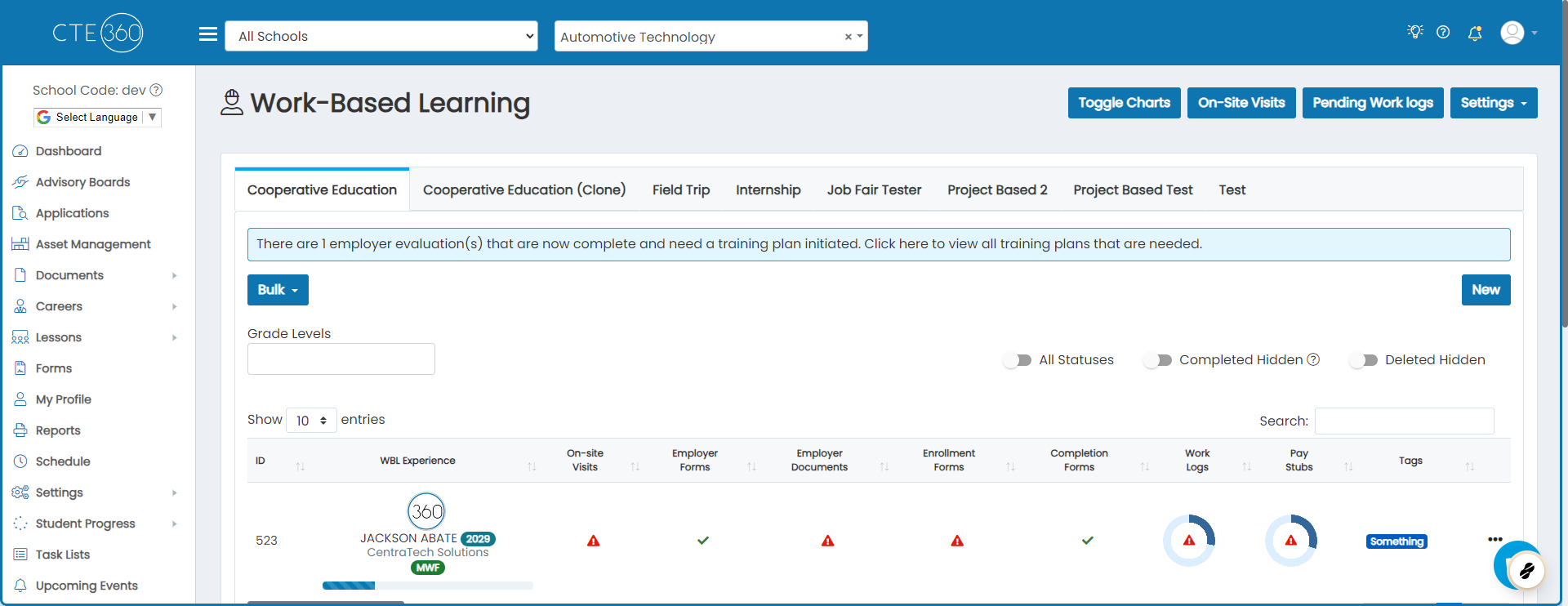
Task: Click the Completed Hidden help icon
Action: (x=1313, y=359)
